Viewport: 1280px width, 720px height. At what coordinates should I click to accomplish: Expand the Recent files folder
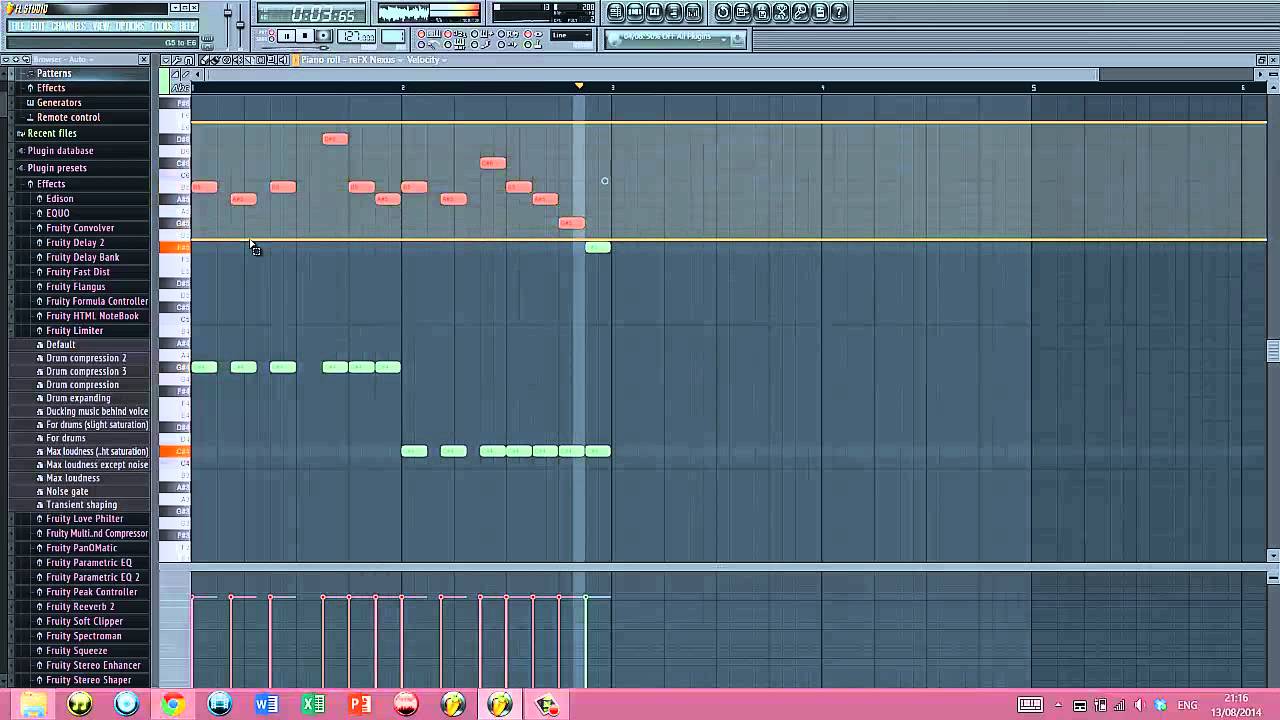[x=51, y=133]
